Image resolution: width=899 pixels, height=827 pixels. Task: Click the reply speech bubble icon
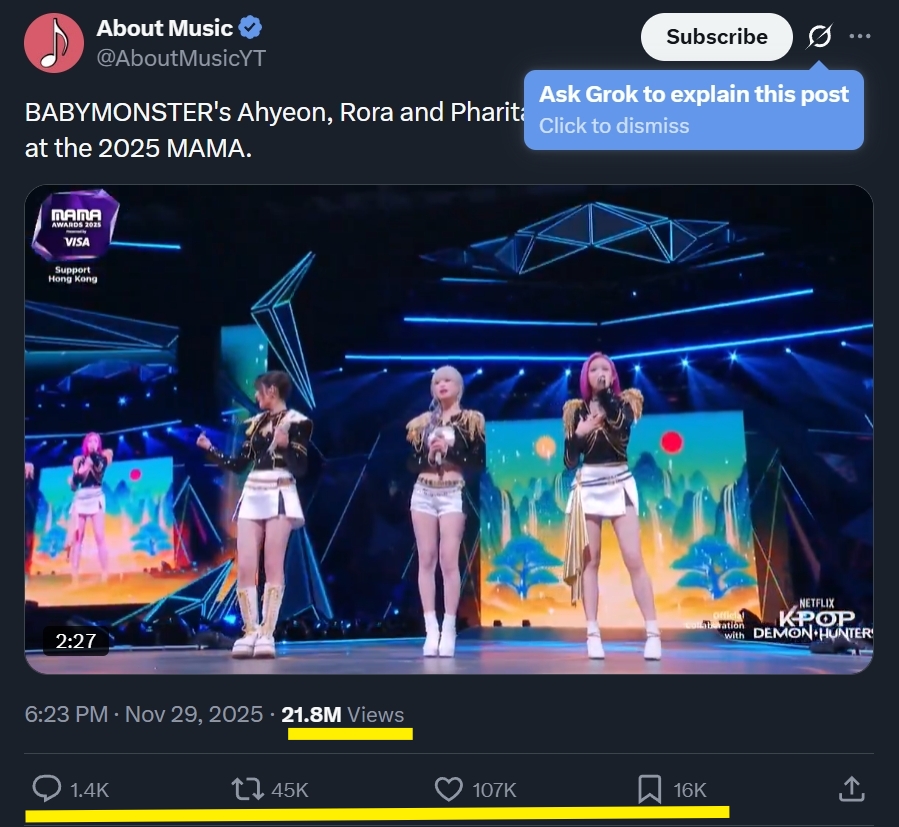(46, 790)
